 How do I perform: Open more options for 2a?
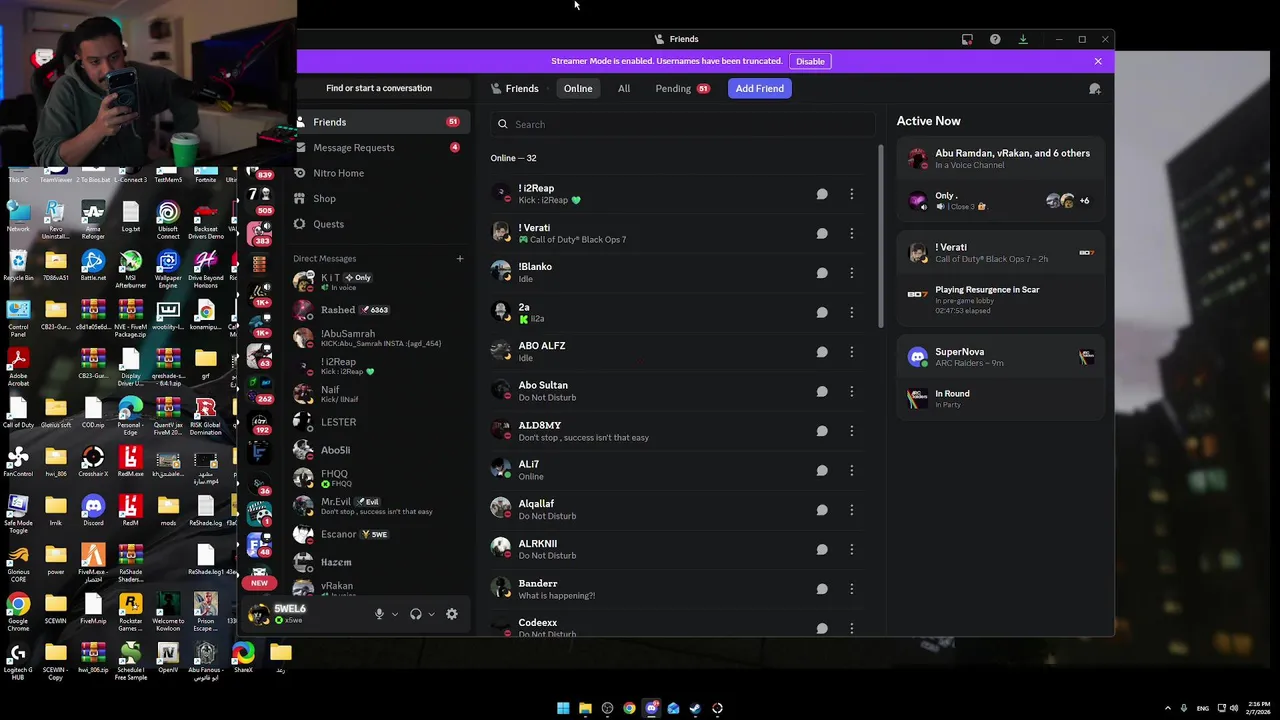point(852,312)
